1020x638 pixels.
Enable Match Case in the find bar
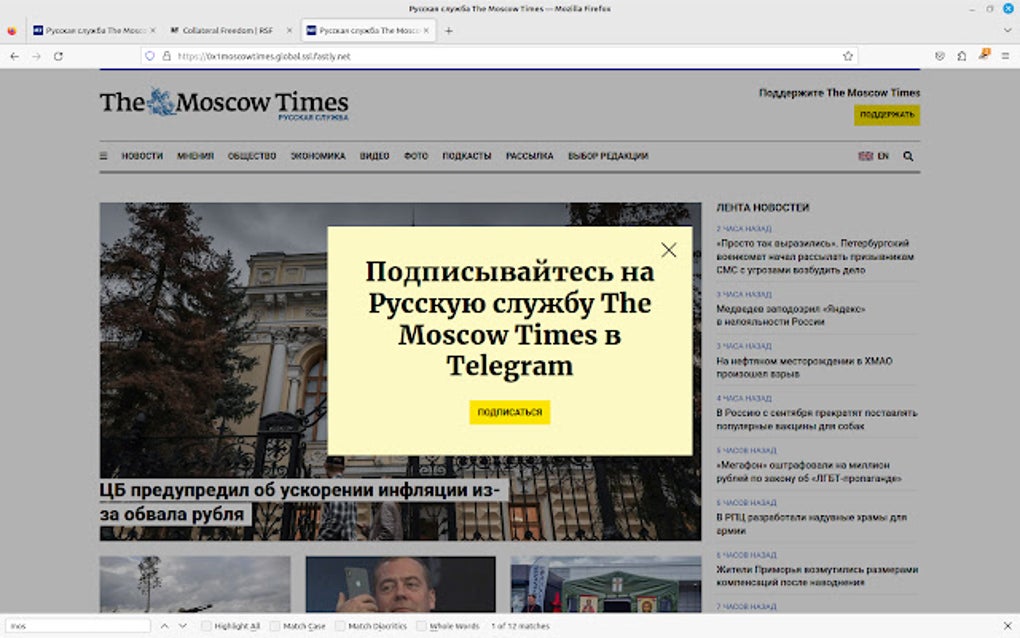273,625
